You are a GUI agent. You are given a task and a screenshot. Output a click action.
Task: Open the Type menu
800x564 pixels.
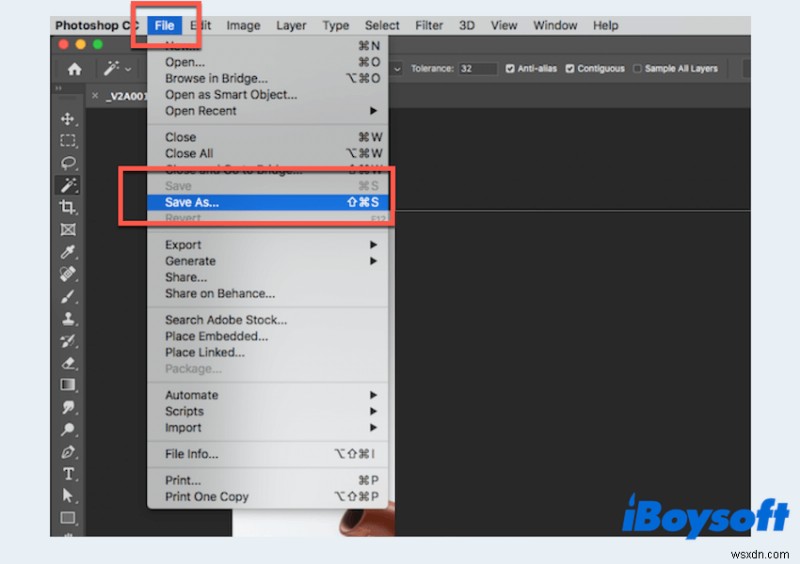[x=336, y=26]
